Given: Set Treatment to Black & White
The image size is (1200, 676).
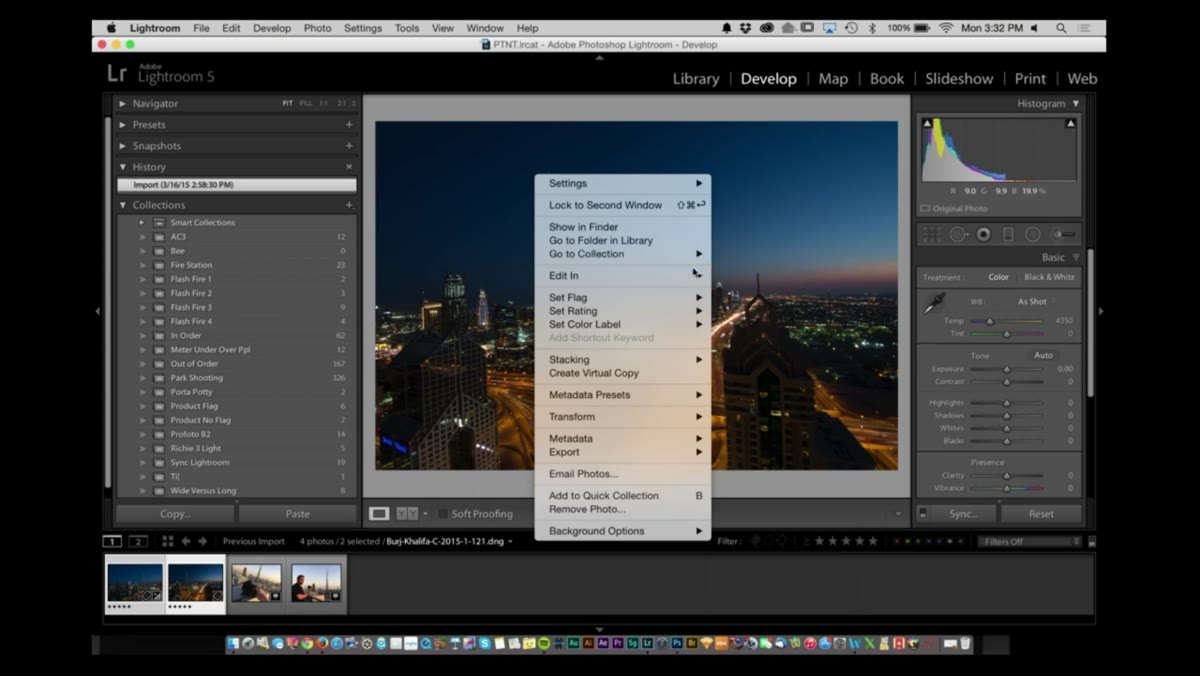Looking at the screenshot, I should [1049, 277].
